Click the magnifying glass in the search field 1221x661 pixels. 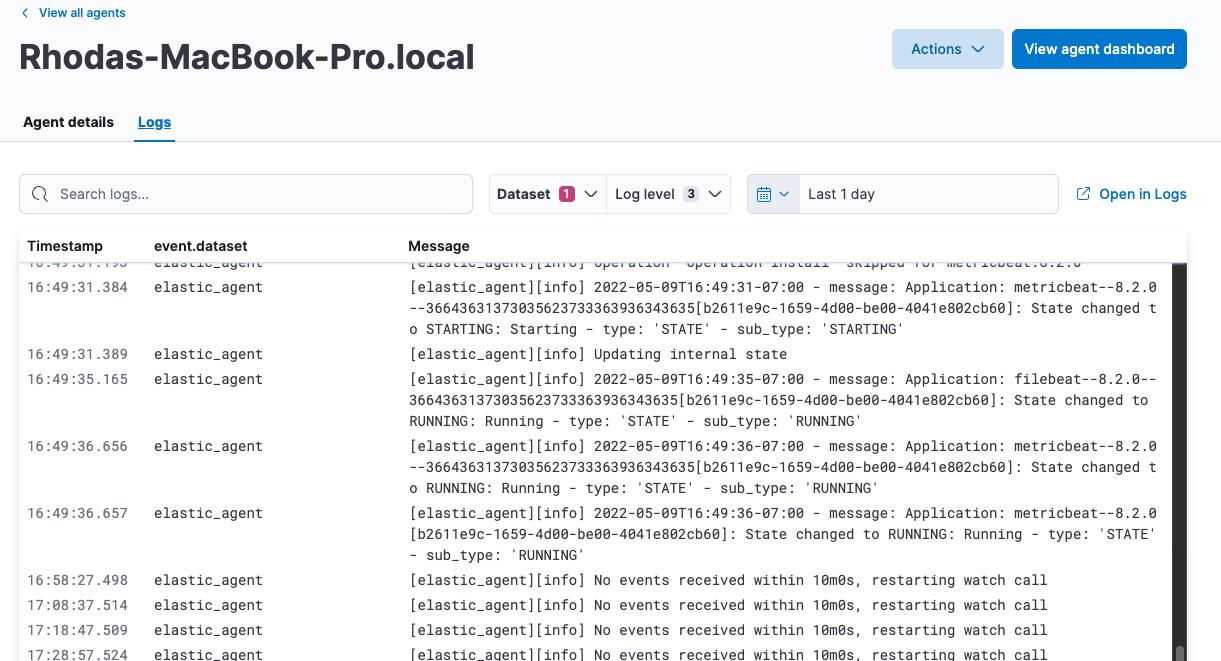40,194
